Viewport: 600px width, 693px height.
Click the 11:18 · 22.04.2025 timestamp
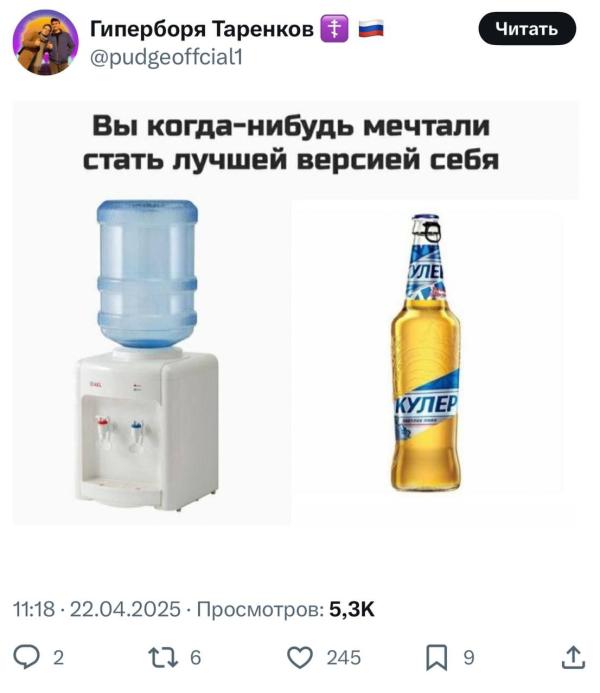point(97,609)
